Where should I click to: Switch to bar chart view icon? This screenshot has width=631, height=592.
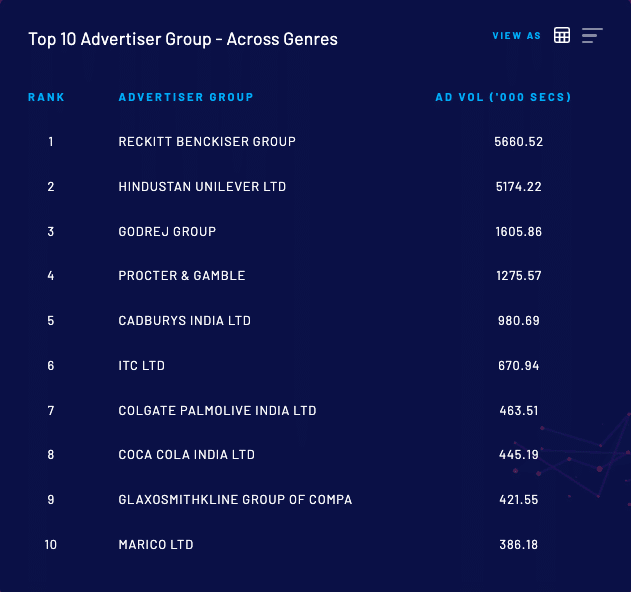(592, 35)
